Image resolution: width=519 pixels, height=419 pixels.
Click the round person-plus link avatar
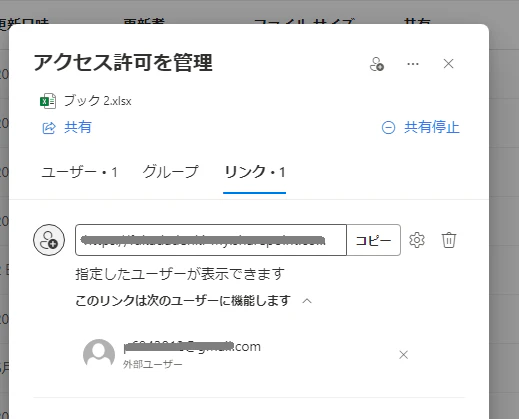(x=49, y=240)
